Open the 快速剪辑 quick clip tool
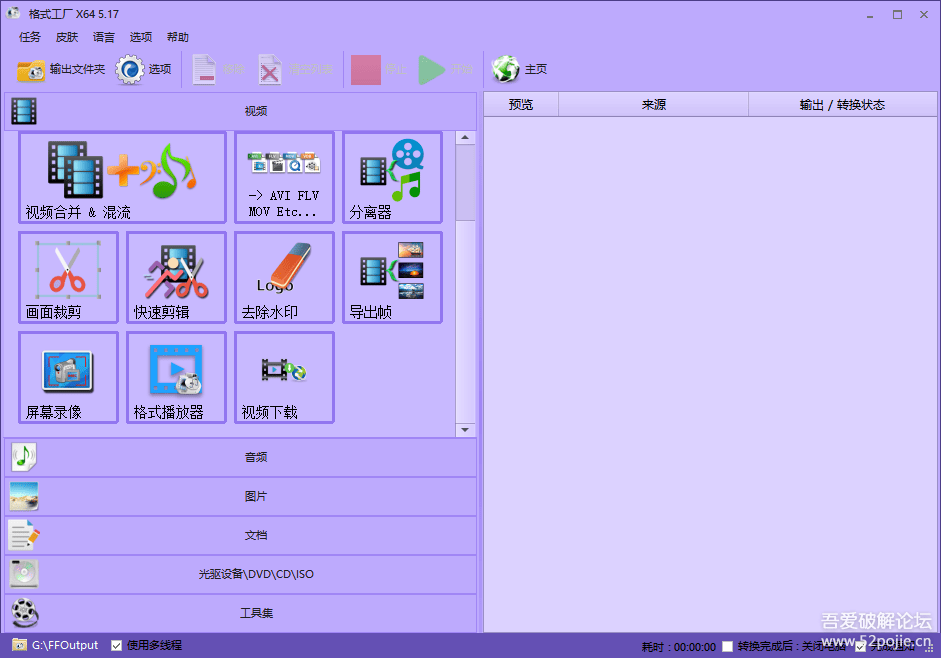This screenshot has width=941, height=658. (x=176, y=277)
